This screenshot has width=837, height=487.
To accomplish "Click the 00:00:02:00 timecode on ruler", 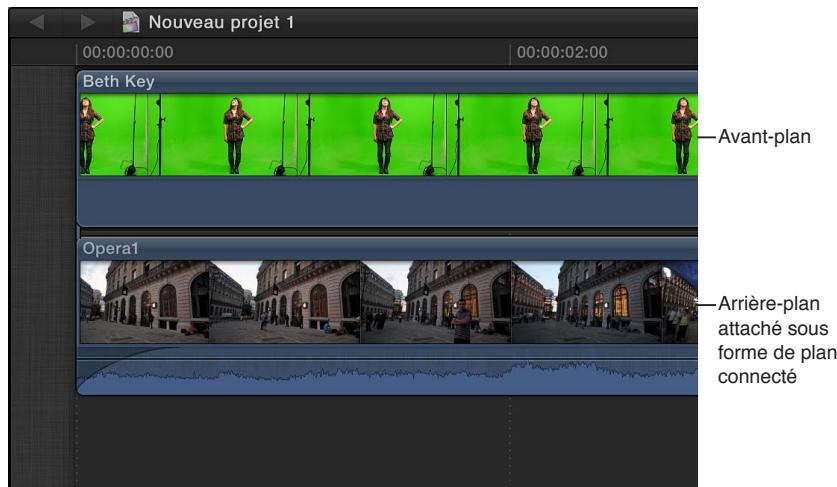I will 562,52.
